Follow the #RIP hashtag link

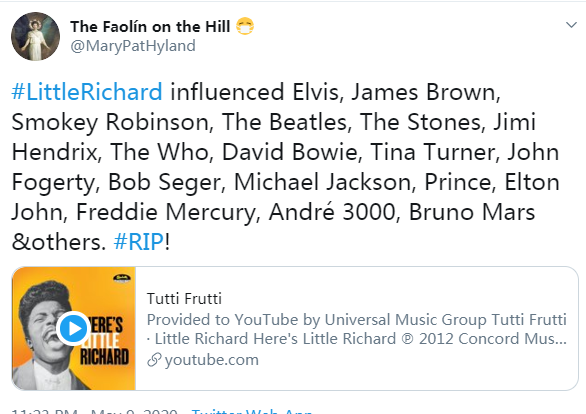point(139,242)
